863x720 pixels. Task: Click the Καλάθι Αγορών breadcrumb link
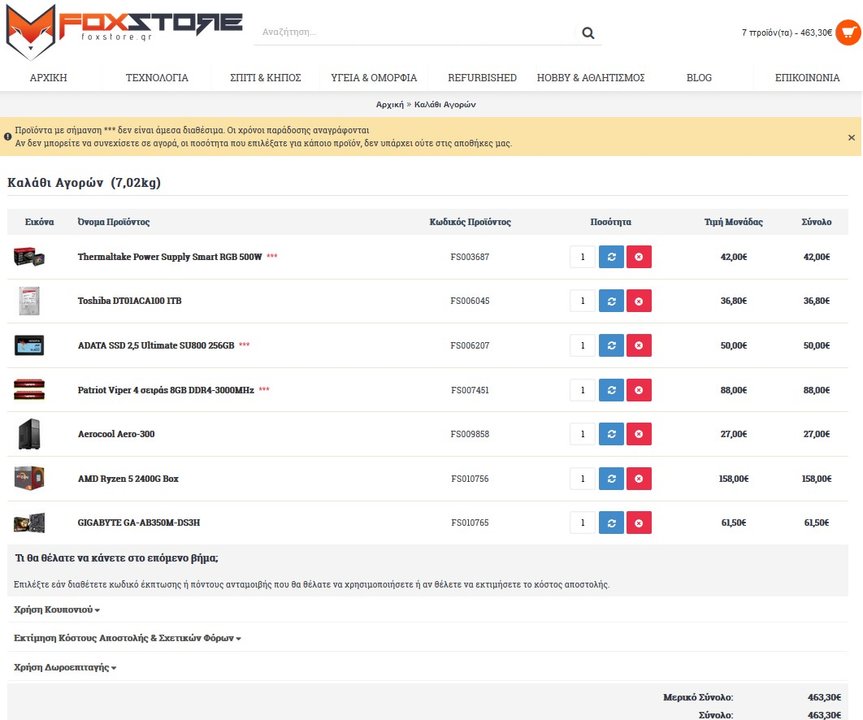point(445,105)
